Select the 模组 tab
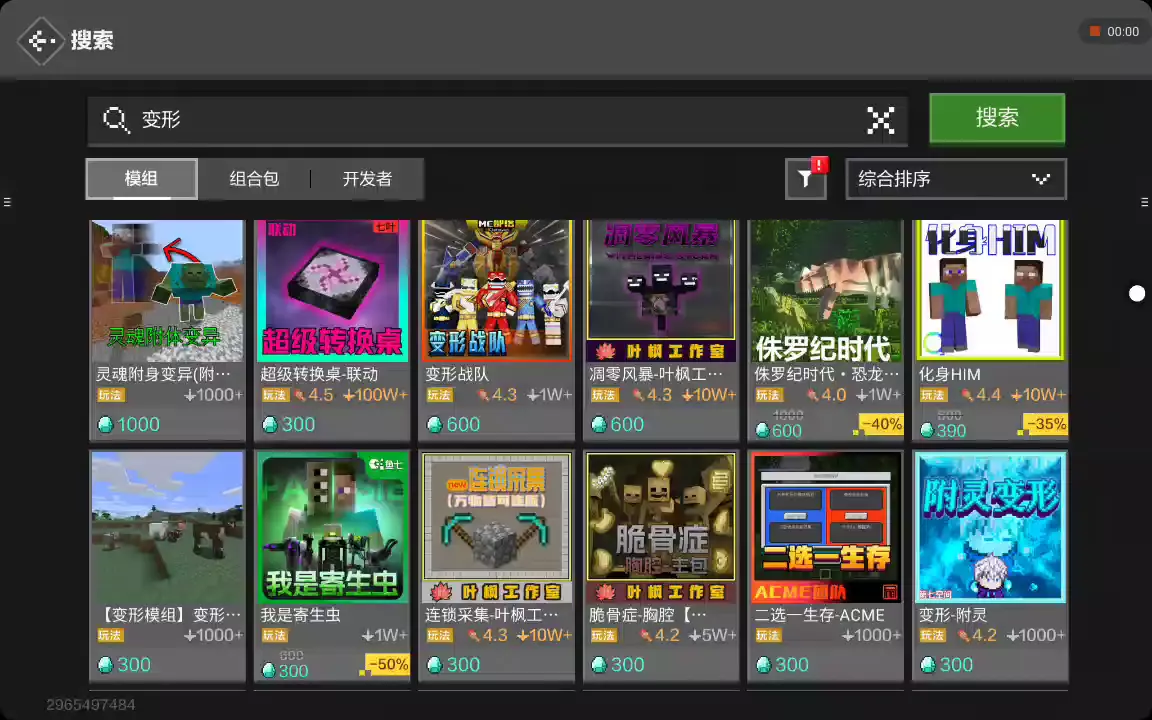This screenshot has height=720, width=1152. point(141,179)
